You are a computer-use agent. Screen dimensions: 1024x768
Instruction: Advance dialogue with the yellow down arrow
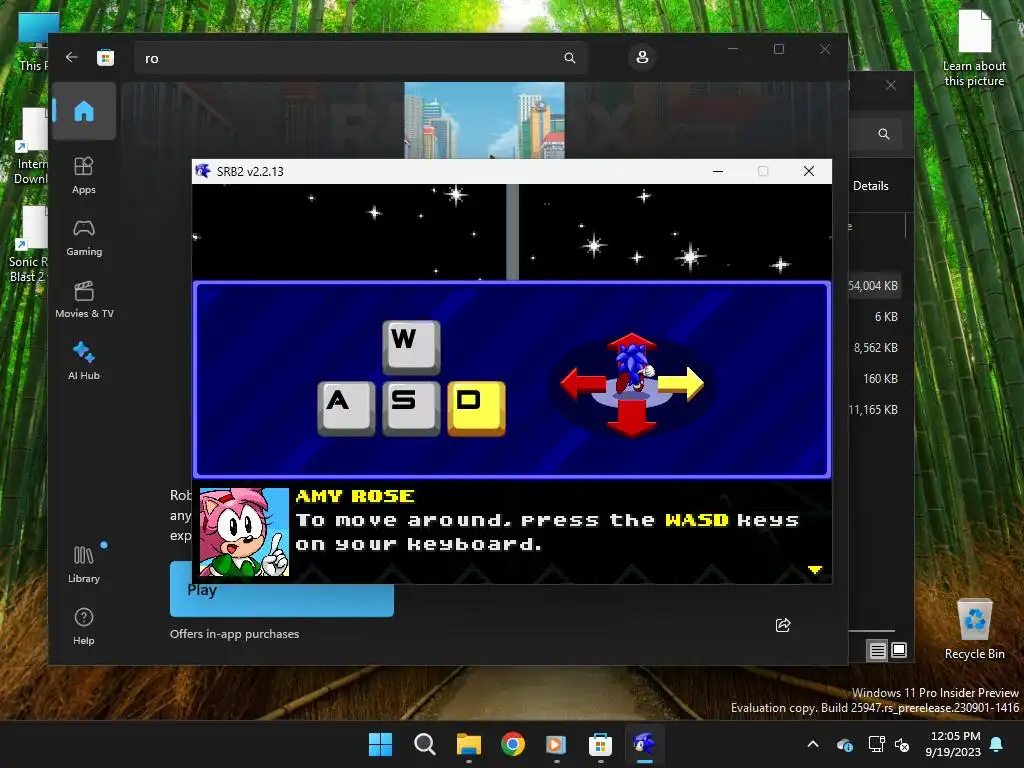814,569
